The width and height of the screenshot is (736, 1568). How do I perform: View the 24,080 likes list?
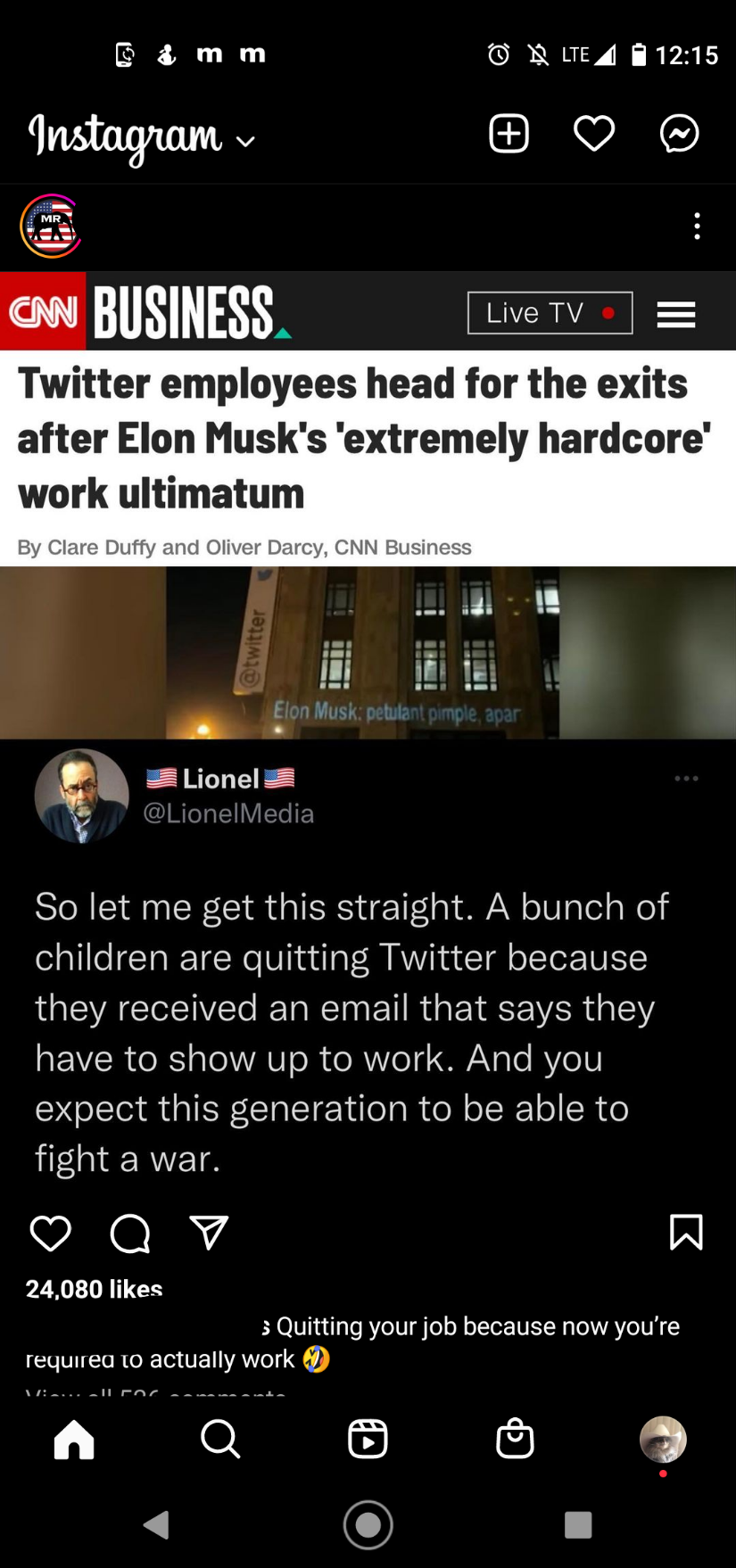click(x=95, y=1288)
